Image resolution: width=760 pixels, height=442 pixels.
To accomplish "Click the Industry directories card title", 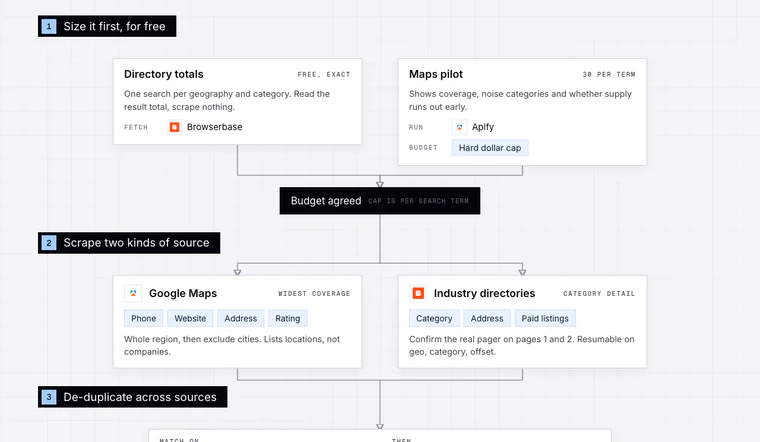I will [x=484, y=293].
